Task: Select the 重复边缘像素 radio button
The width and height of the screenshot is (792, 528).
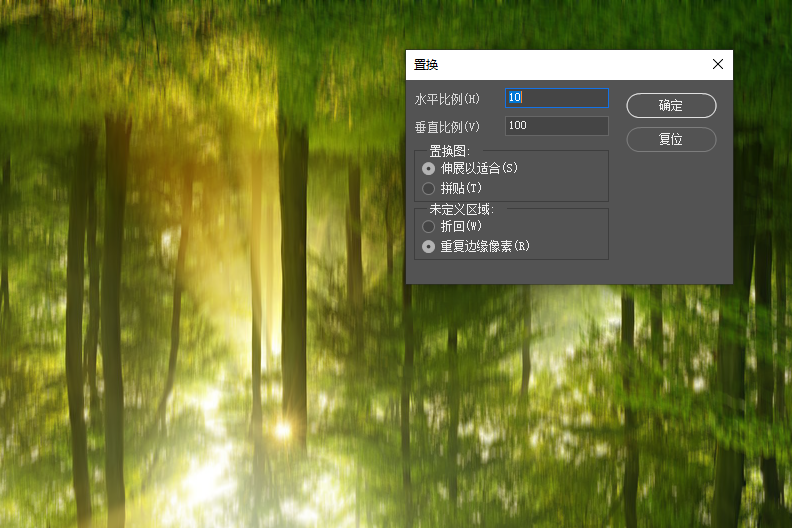Action: click(428, 247)
